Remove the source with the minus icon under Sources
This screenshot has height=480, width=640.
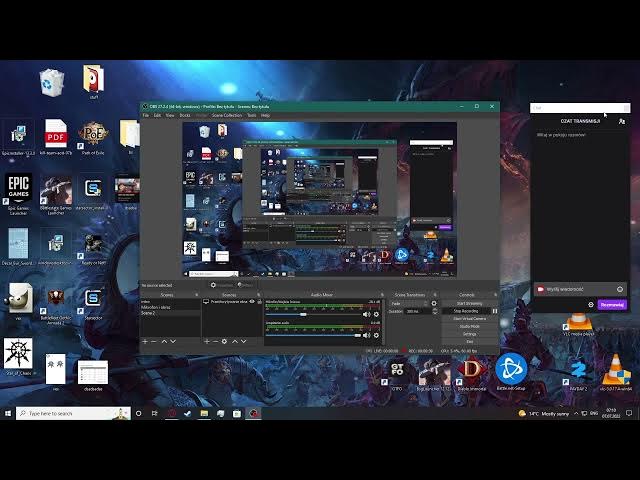tap(216, 341)
